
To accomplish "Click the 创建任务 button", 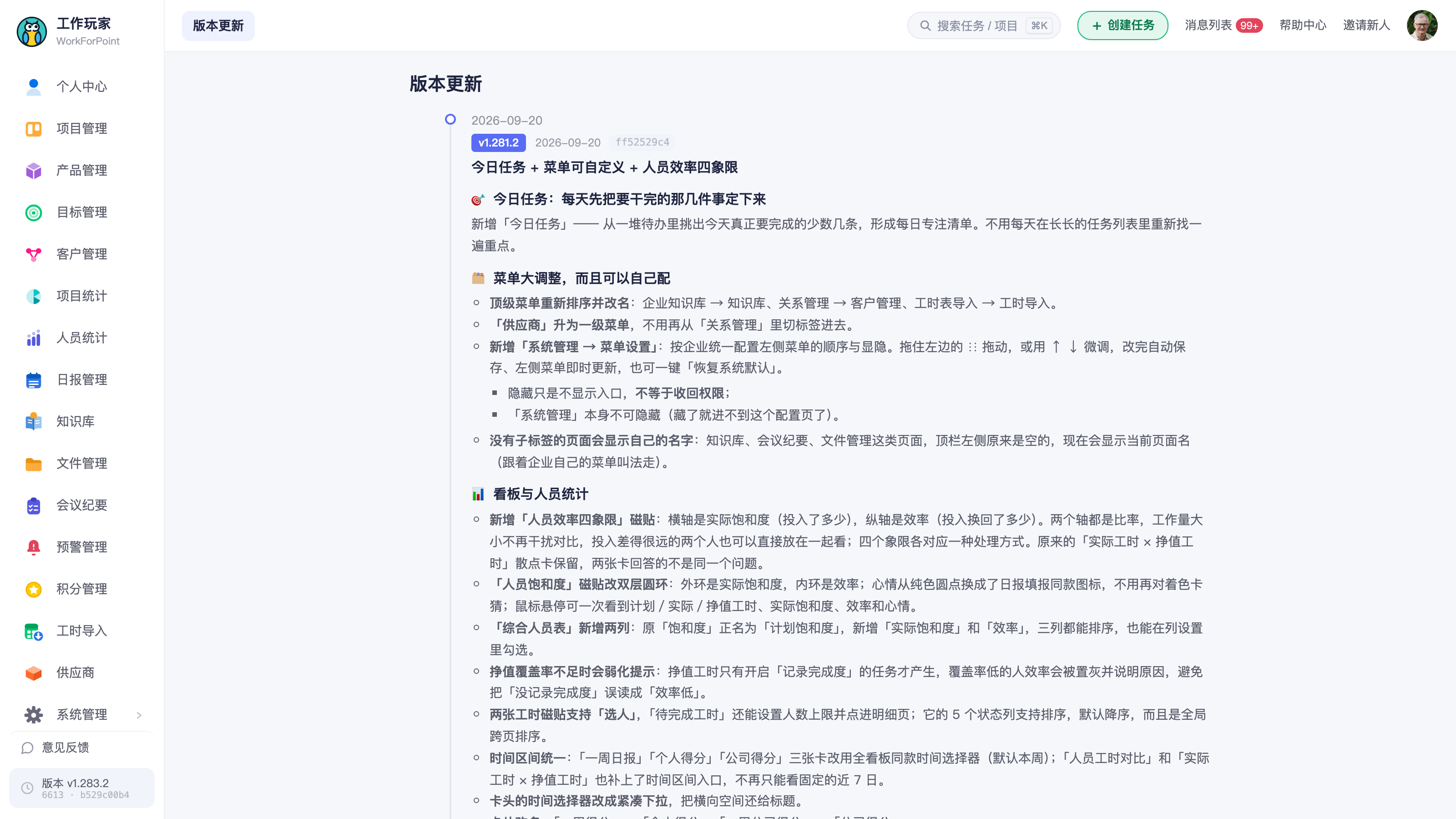I will click(x=1122, y=25).
